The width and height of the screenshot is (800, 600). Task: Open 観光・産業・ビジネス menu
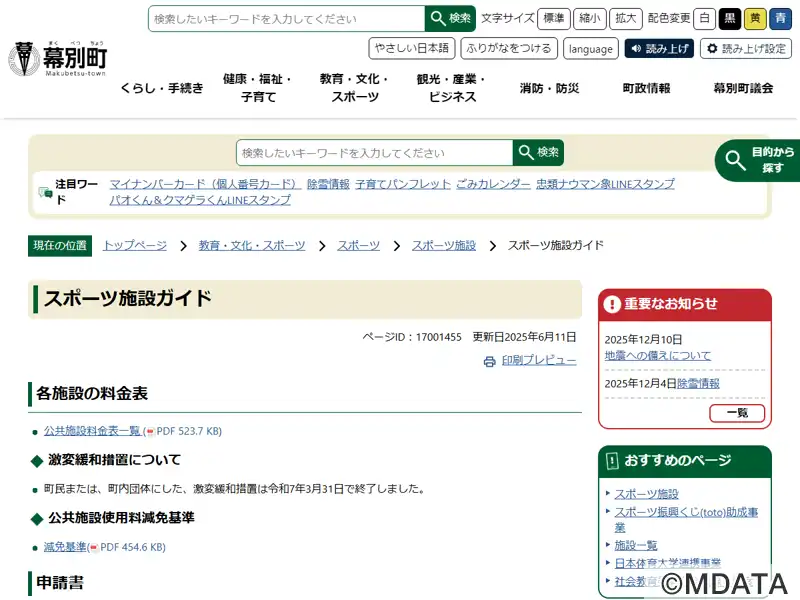[x=452, y=88]
